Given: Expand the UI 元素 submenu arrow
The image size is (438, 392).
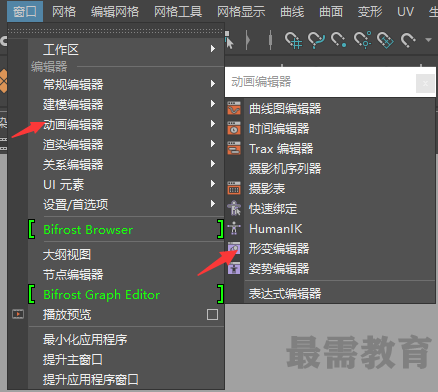Looking at the screenshot, I should pos(213,184).
